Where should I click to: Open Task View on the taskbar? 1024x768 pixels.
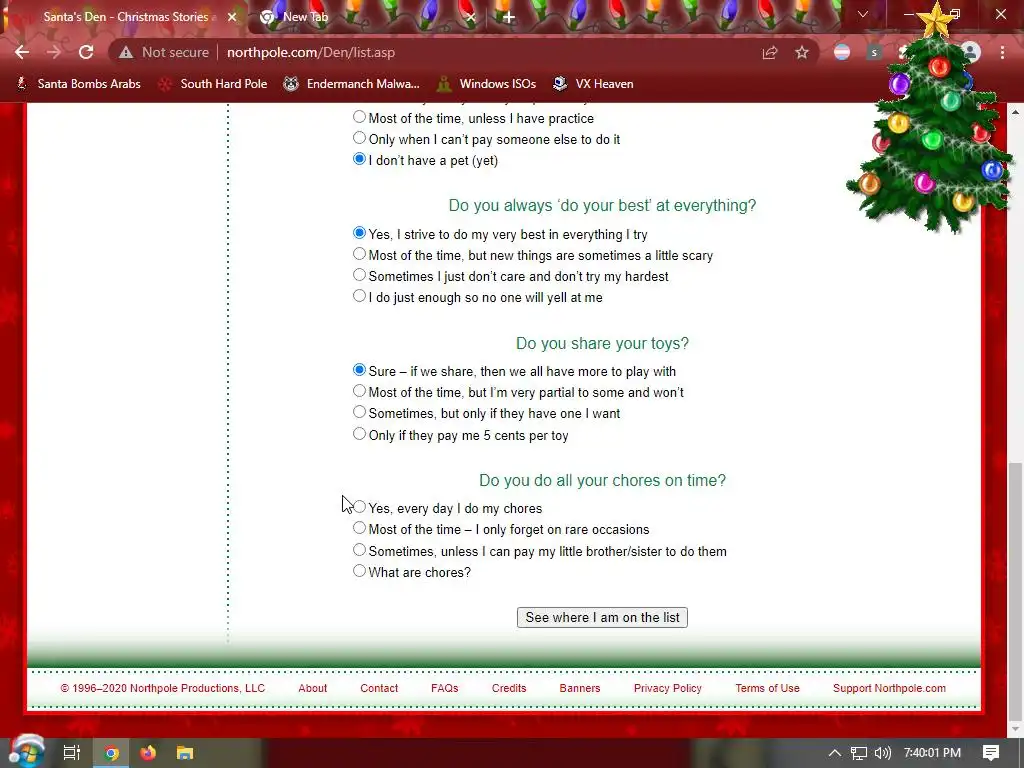point(72,753)
